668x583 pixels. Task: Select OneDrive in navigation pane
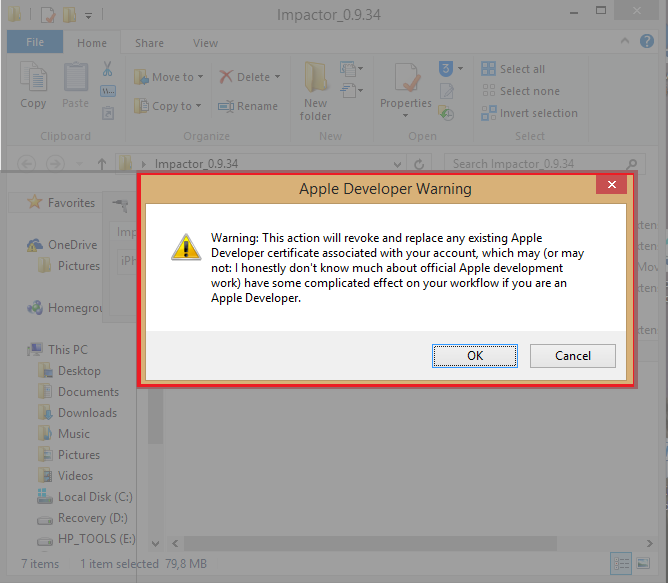pyautogui.click(x=62, y=245)
